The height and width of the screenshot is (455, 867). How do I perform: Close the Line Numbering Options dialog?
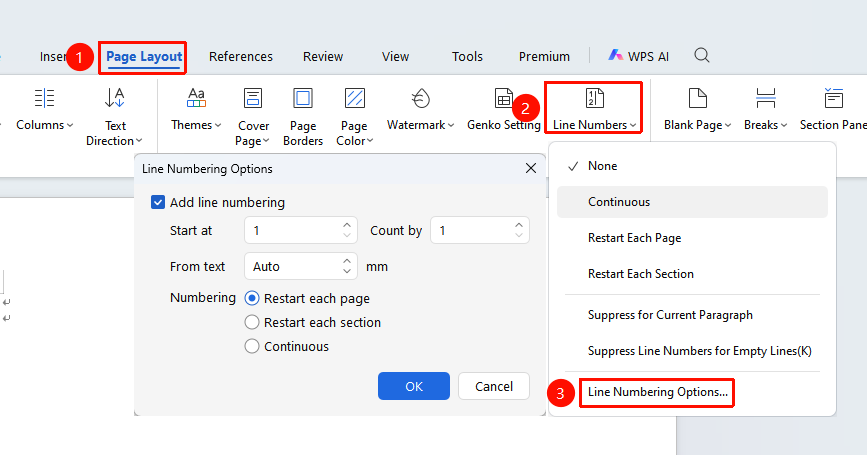click(531, 168)
